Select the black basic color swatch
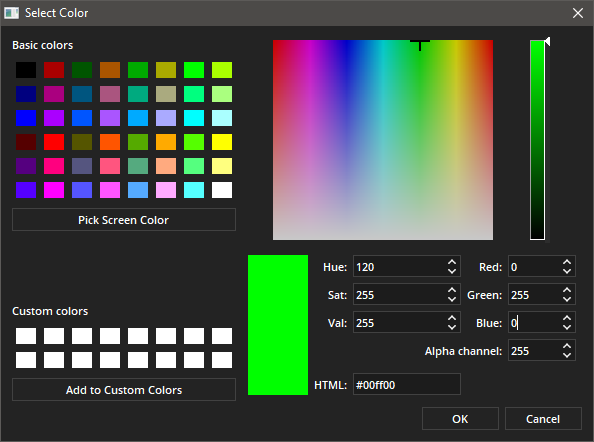Viewport: 594px width, 442px height. click(26, 70)
